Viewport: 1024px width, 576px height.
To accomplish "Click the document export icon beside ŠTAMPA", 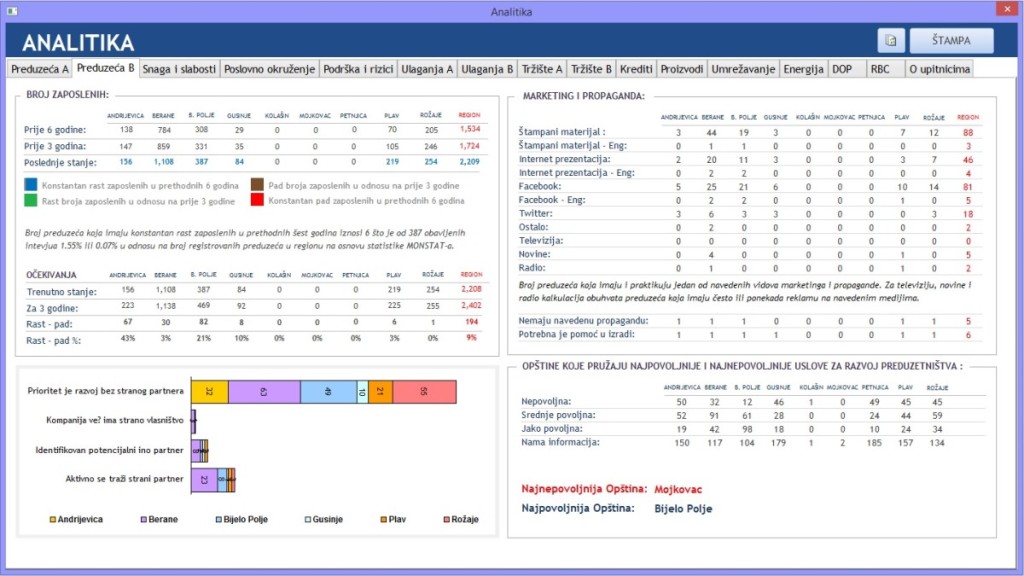I will [x=891, y=40].
